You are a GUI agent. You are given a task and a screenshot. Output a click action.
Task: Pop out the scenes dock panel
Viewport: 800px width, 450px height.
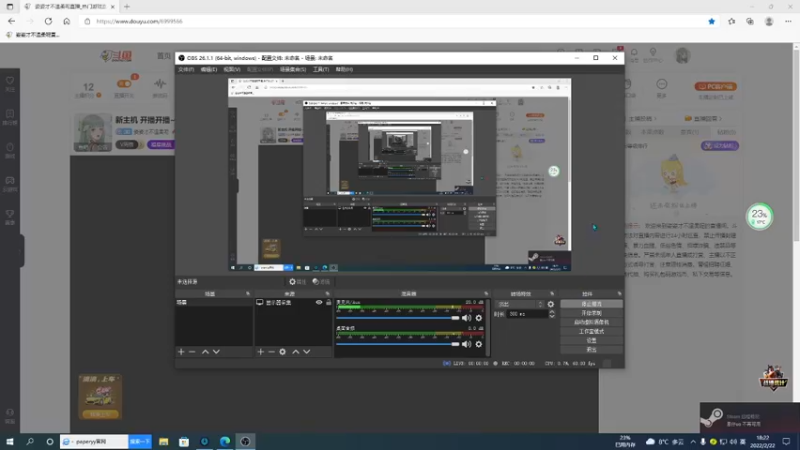(x=248, y=294)
